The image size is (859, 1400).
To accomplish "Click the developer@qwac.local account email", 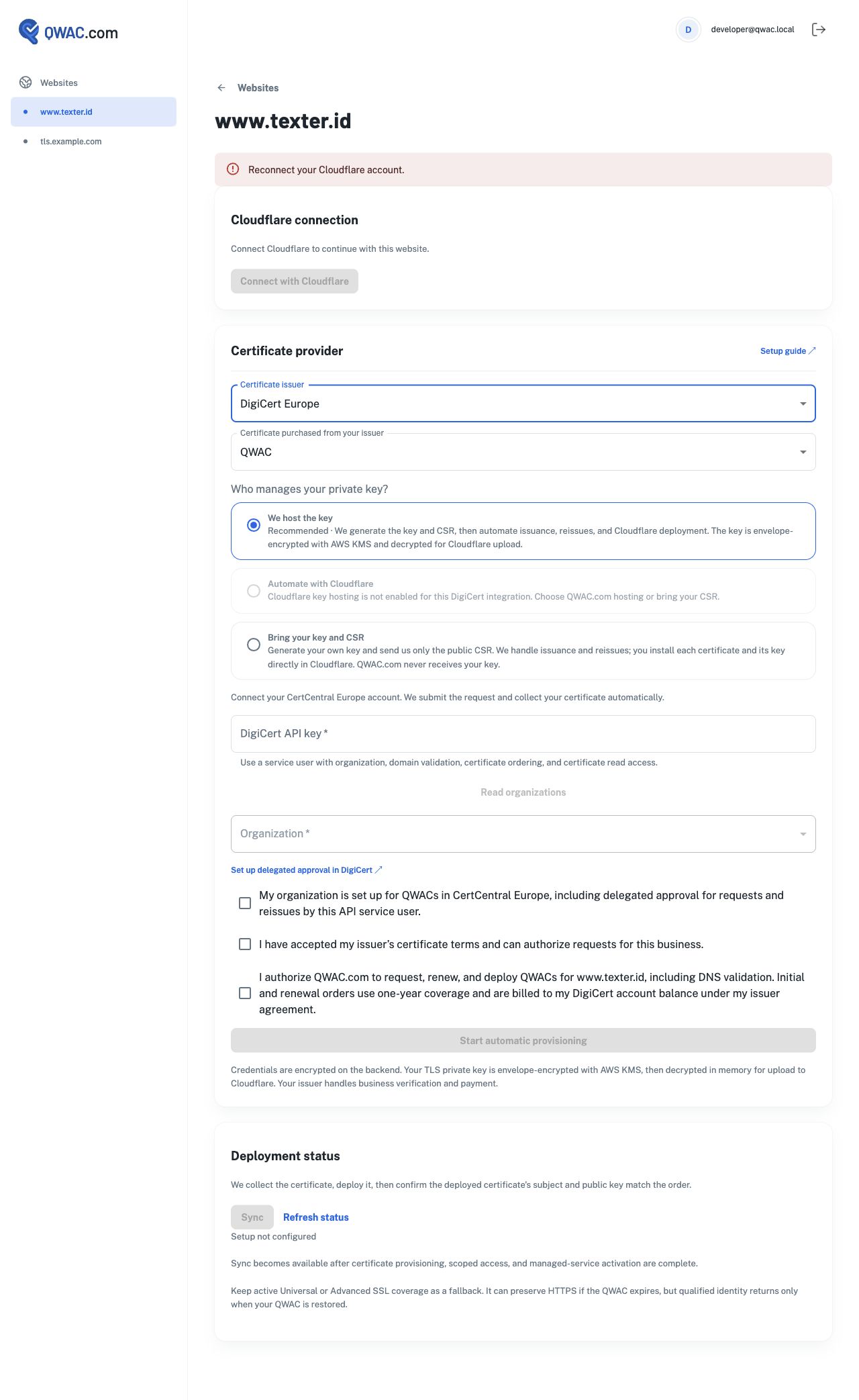I will click(x=752, y=30).
